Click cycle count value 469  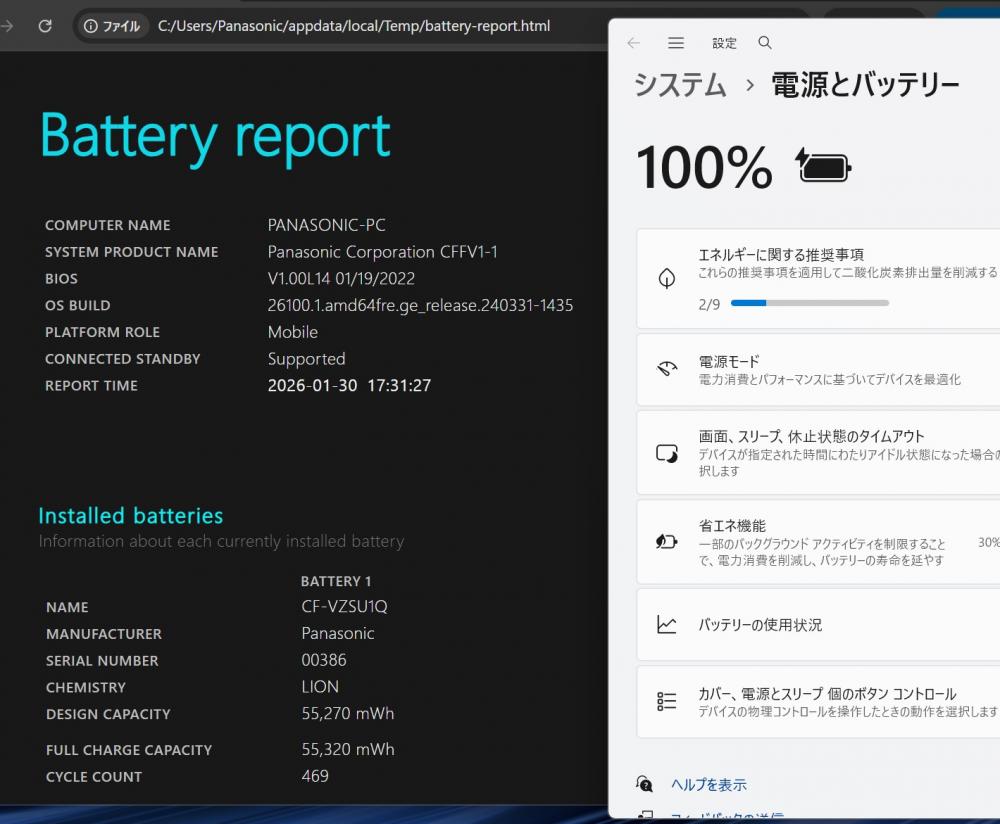coord(315,776)
